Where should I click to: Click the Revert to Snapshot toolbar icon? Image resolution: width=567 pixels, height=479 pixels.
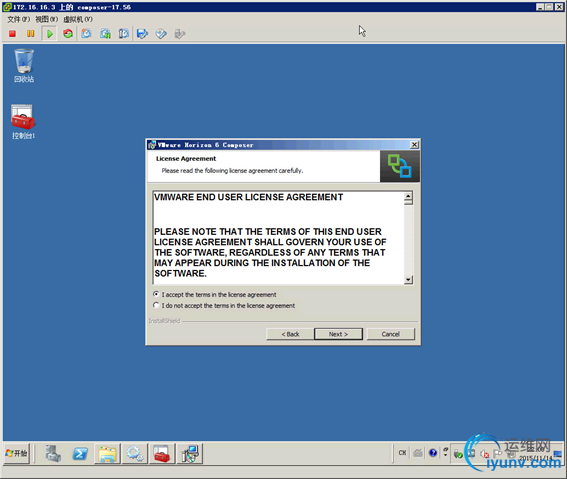pyautogui.click(x=105, y=34)
